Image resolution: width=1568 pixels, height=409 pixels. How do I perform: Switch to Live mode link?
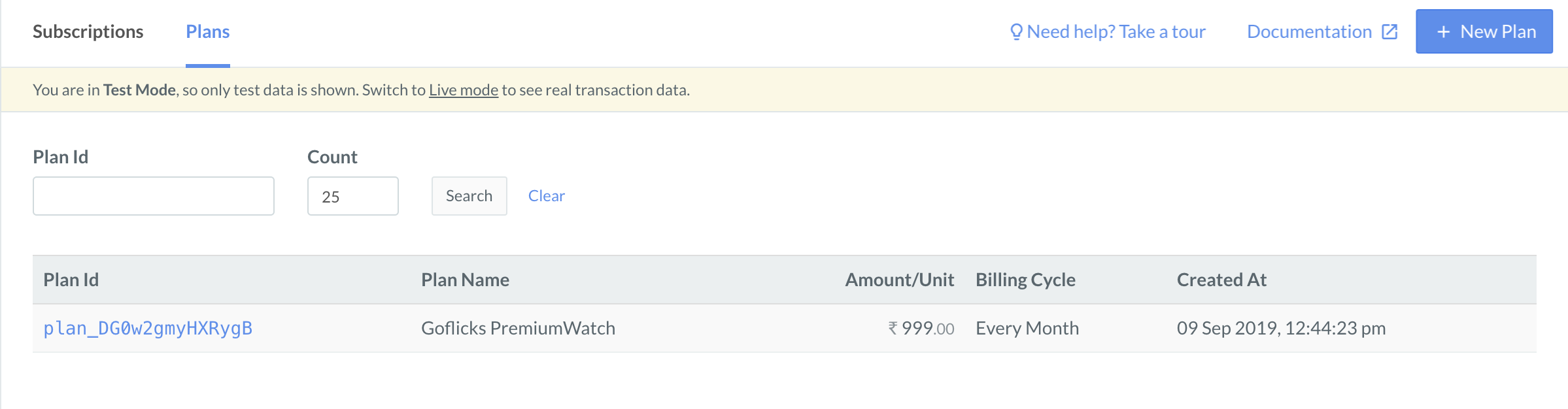click(x=464, y=90)
